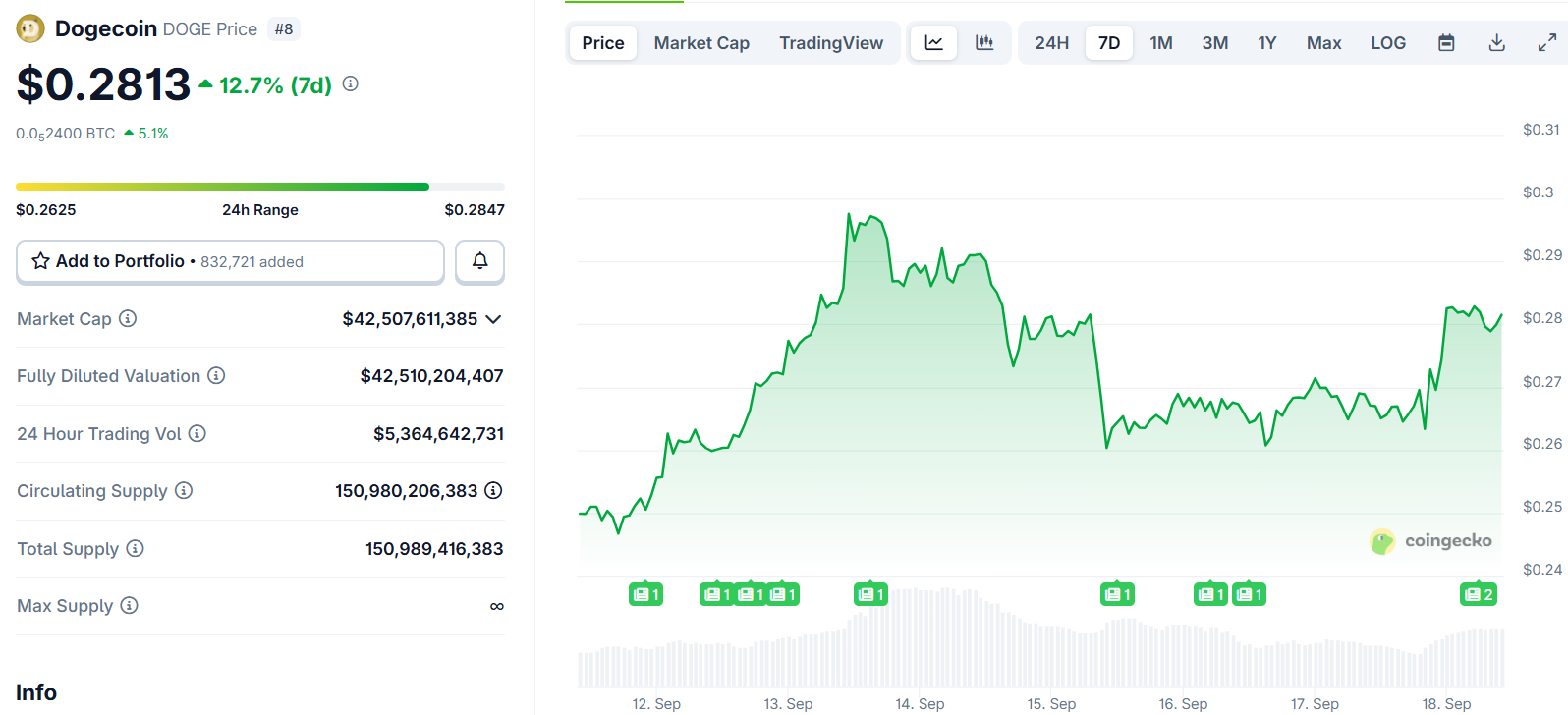
Task: Open info tooltip next to 12.7% (7d)
Action: click(x=351, y=84)
